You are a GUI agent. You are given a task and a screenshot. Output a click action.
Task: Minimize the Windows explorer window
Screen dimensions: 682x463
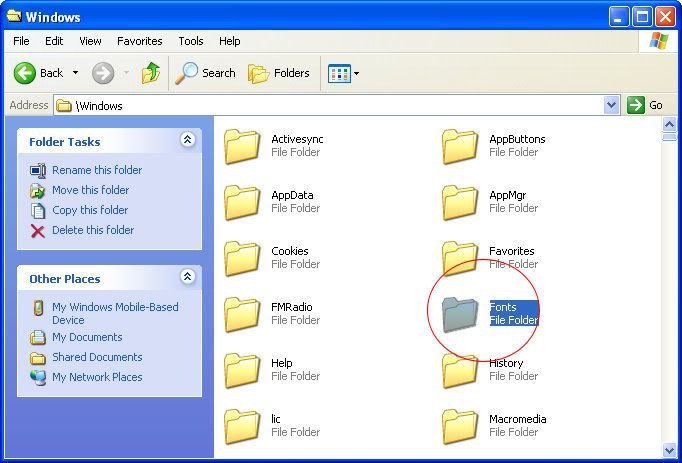tap(618, 17)
